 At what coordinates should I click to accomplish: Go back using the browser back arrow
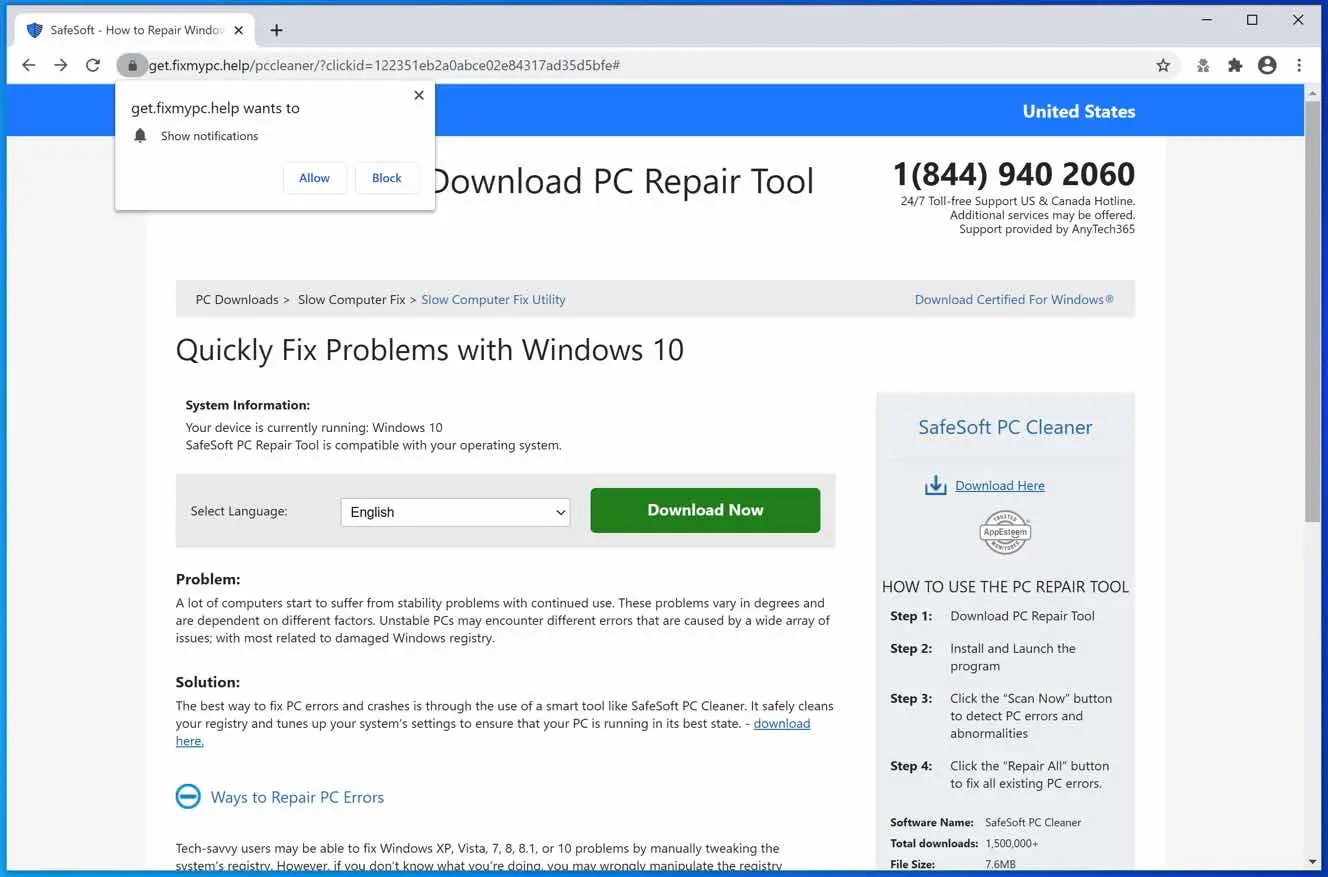click(29, 65)
